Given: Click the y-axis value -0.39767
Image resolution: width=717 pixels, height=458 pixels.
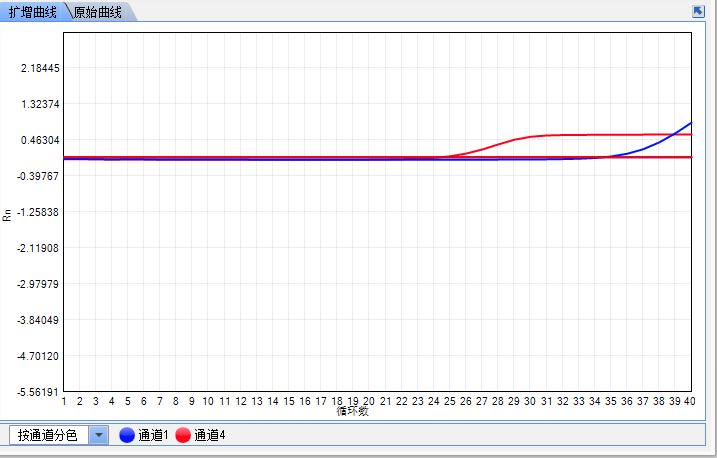Looking at the screenshot, I should [x=38, y=176].
